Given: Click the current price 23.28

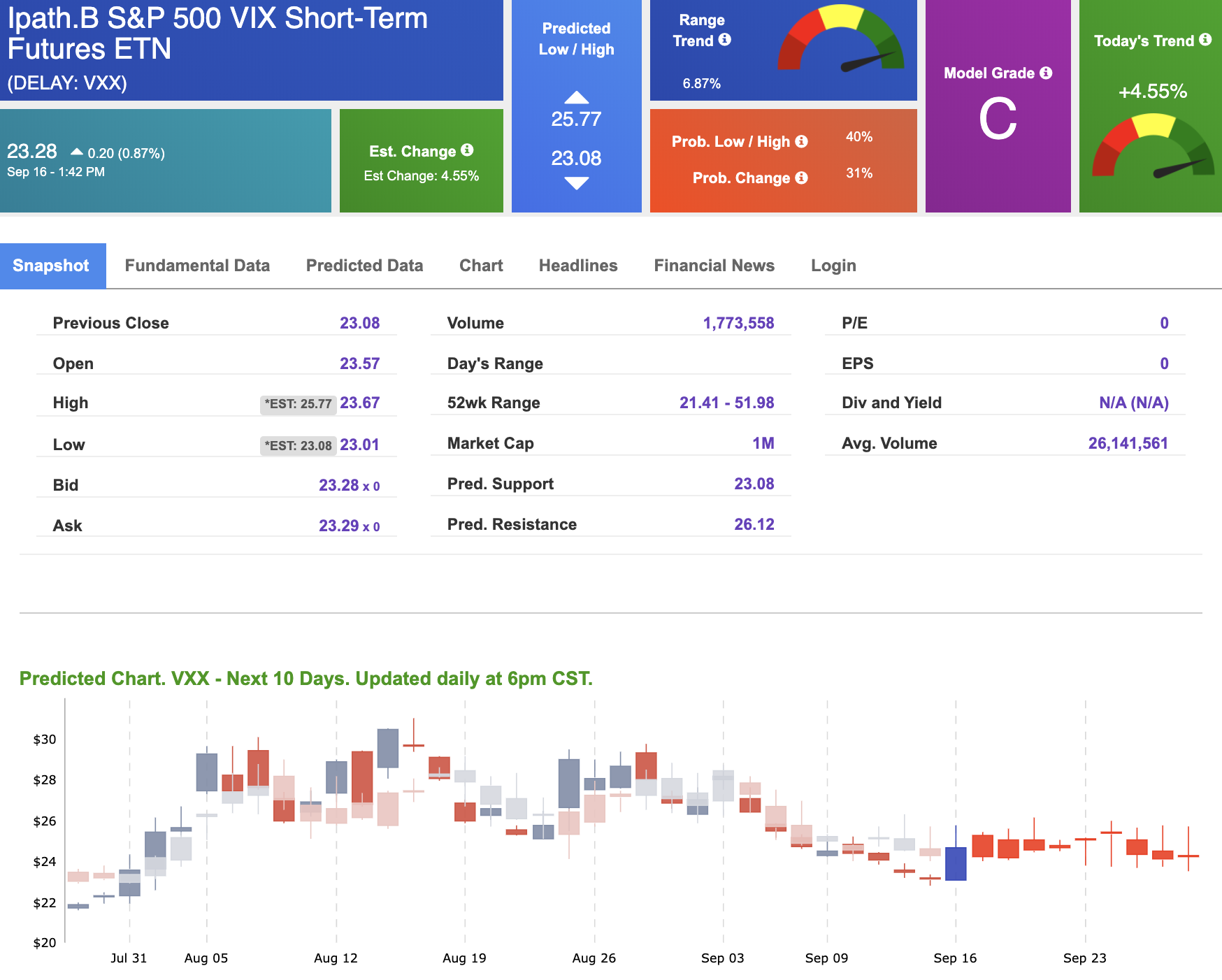Looking at the screenshot, I should coord(32,151).
